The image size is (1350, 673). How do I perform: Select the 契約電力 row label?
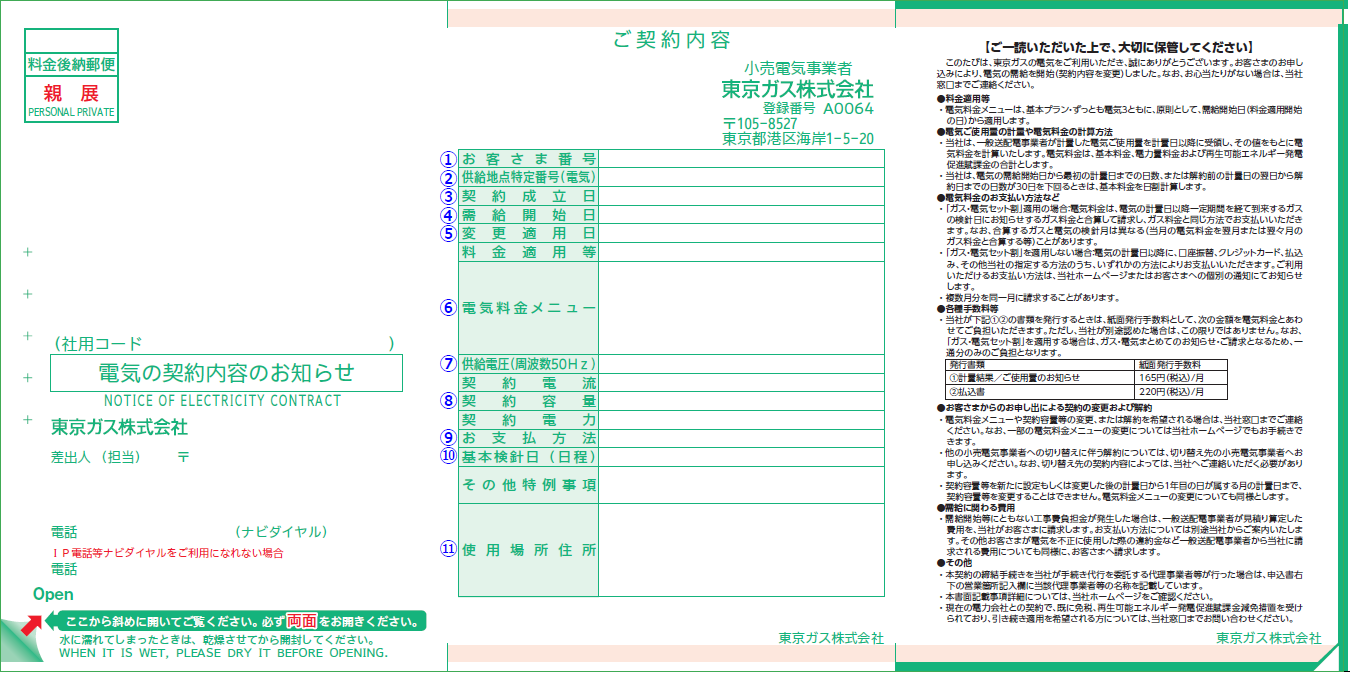coord(528,420)
